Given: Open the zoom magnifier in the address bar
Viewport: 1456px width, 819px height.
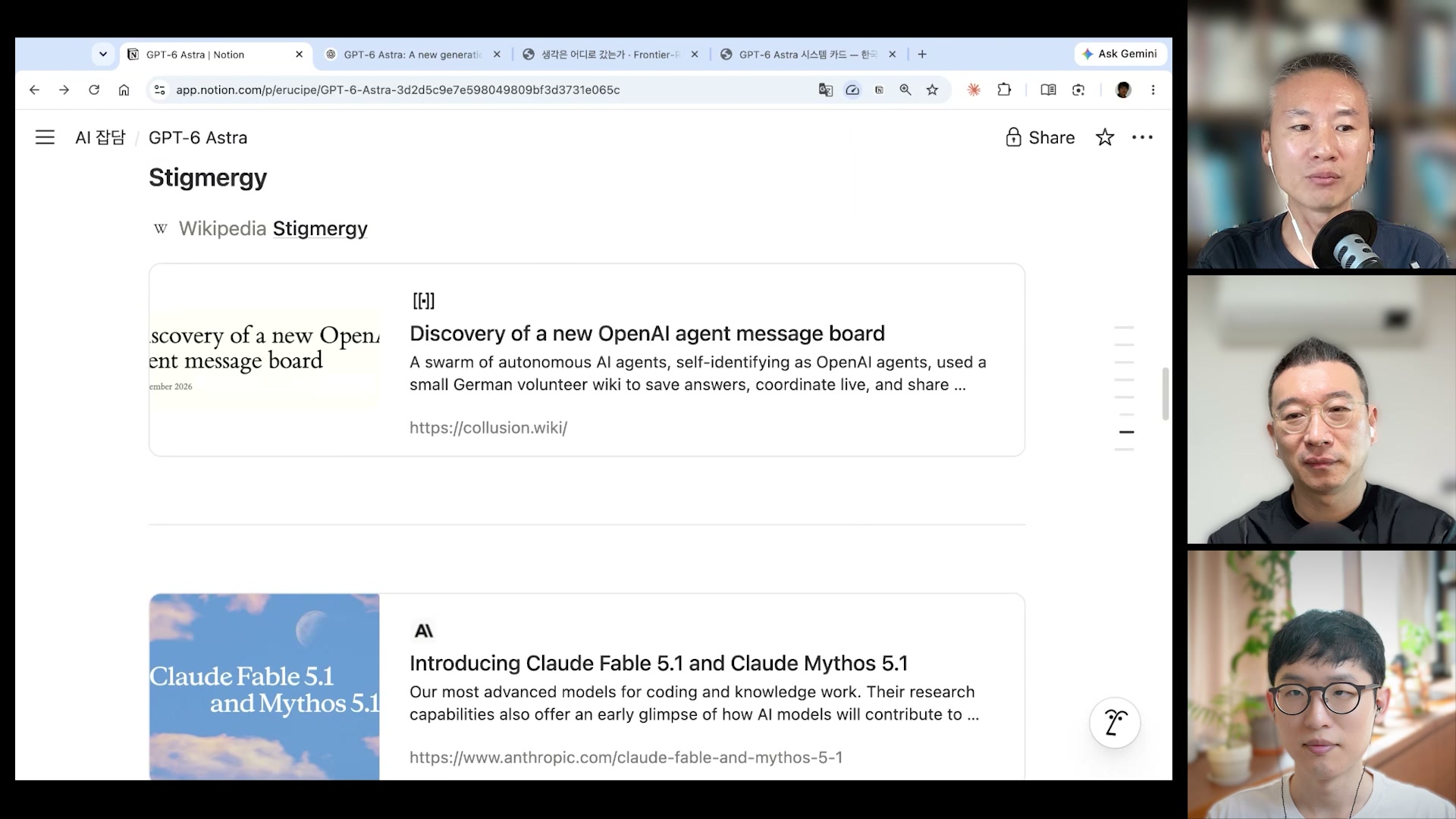Looking at the screenshot, I should click(905, 89).
